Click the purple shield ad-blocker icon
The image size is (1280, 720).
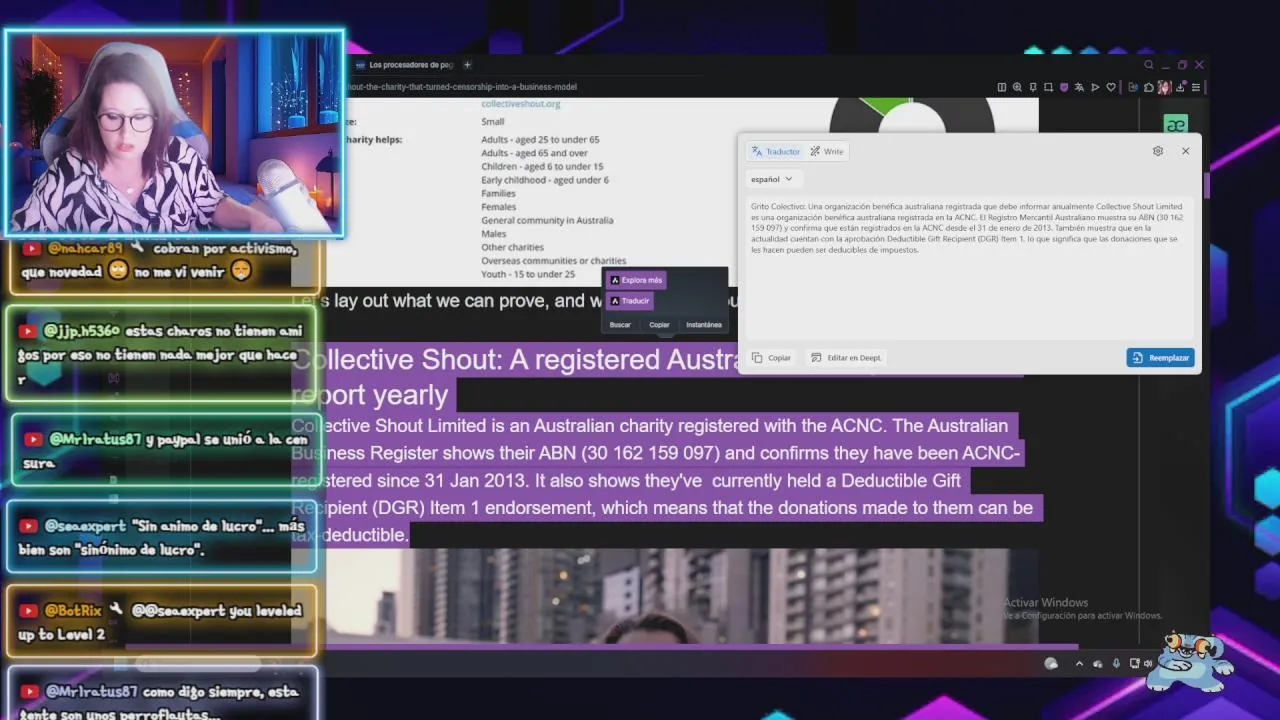point(1064,87)
